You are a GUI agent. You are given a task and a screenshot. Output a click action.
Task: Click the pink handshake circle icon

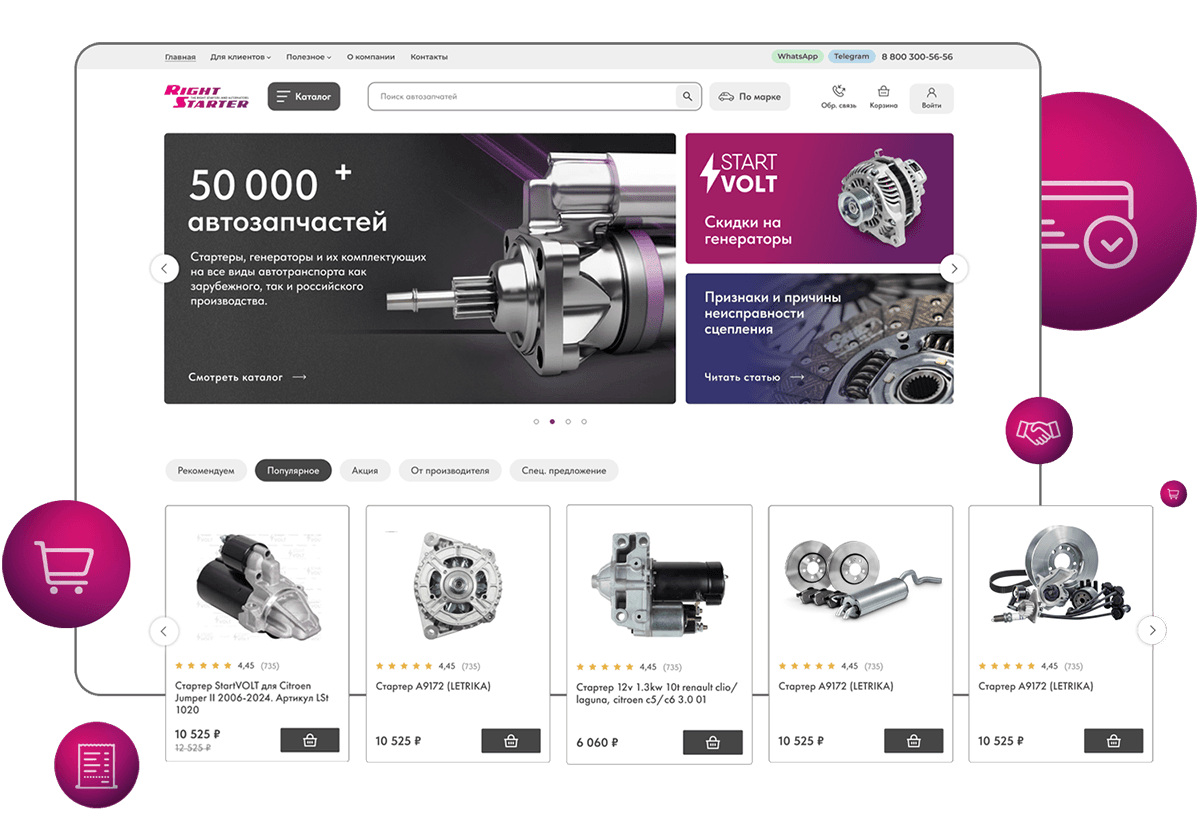point(1039,431)
